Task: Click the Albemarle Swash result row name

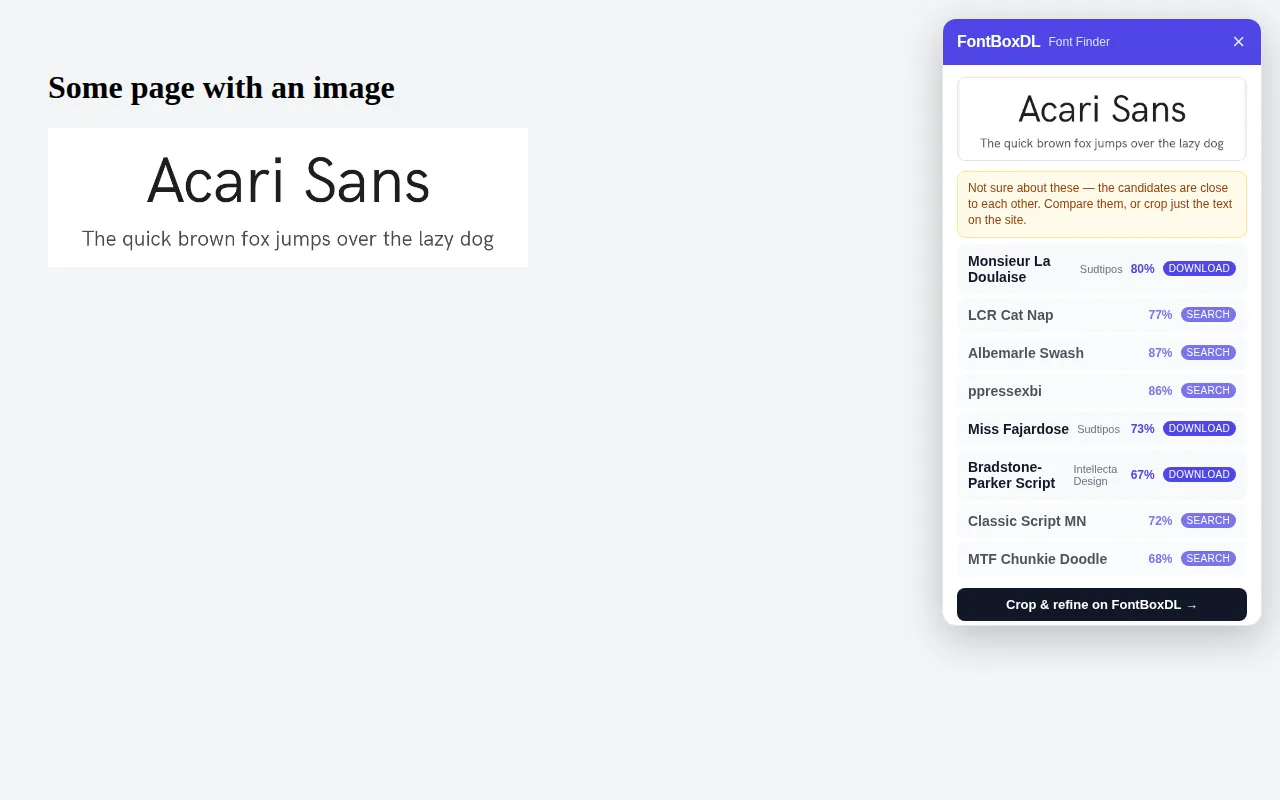Action: [1026, 353]
